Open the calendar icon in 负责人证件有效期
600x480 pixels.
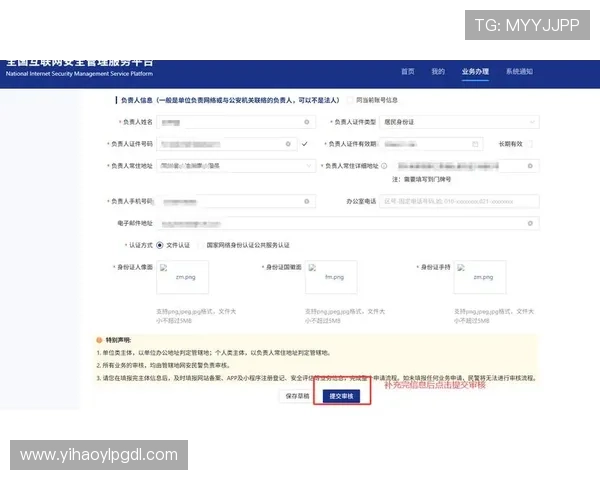475,144
